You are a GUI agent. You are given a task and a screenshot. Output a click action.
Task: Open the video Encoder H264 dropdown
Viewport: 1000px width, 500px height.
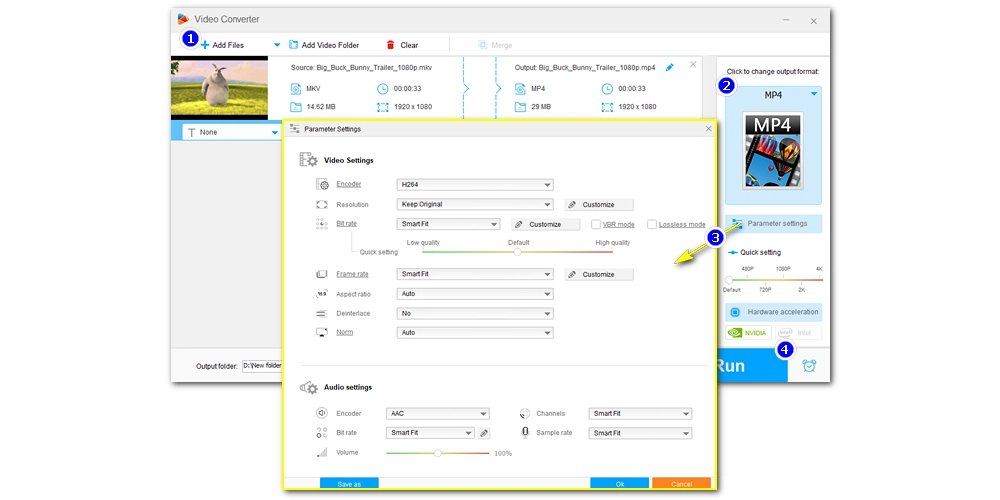click(474, 184)
